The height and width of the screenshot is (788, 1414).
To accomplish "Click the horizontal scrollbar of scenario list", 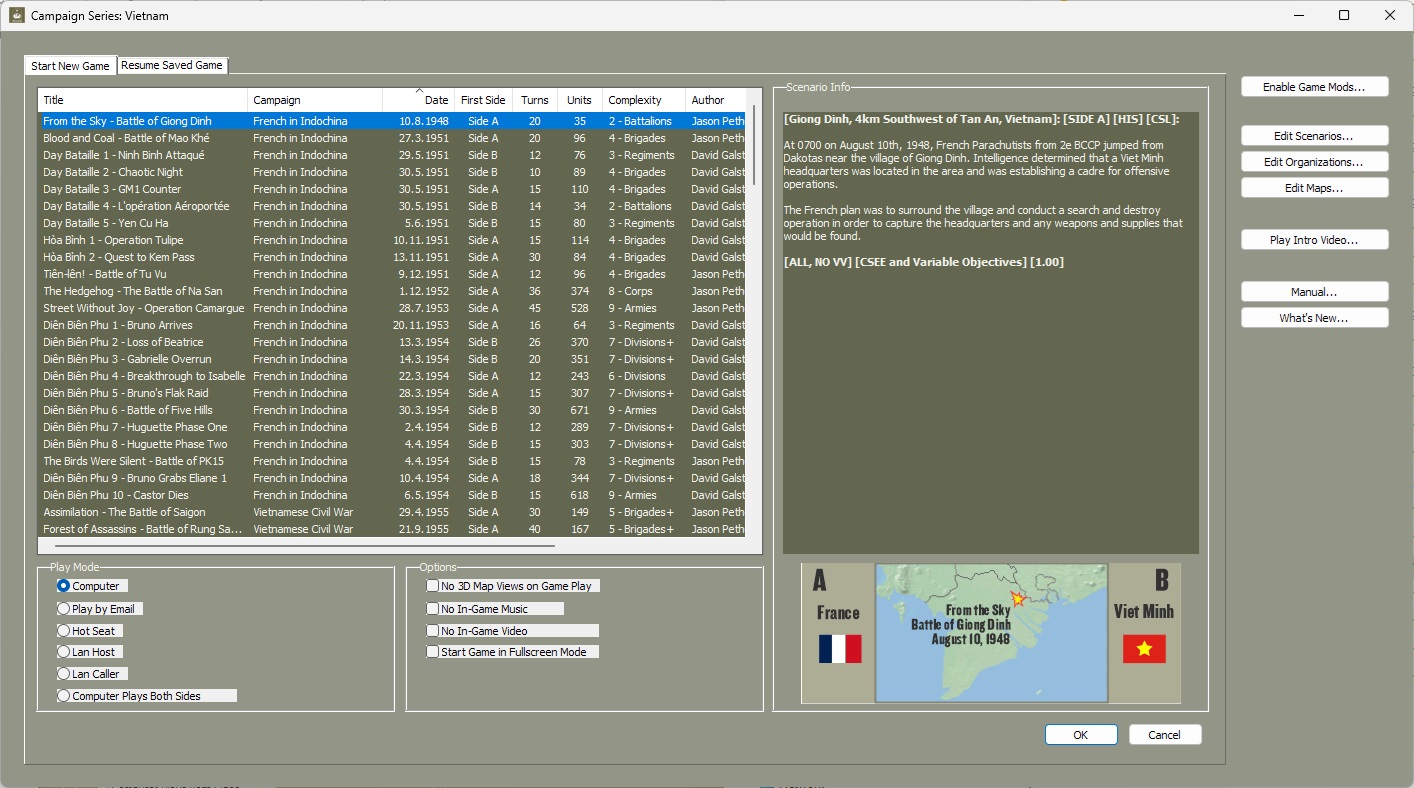I will point(305,547).
